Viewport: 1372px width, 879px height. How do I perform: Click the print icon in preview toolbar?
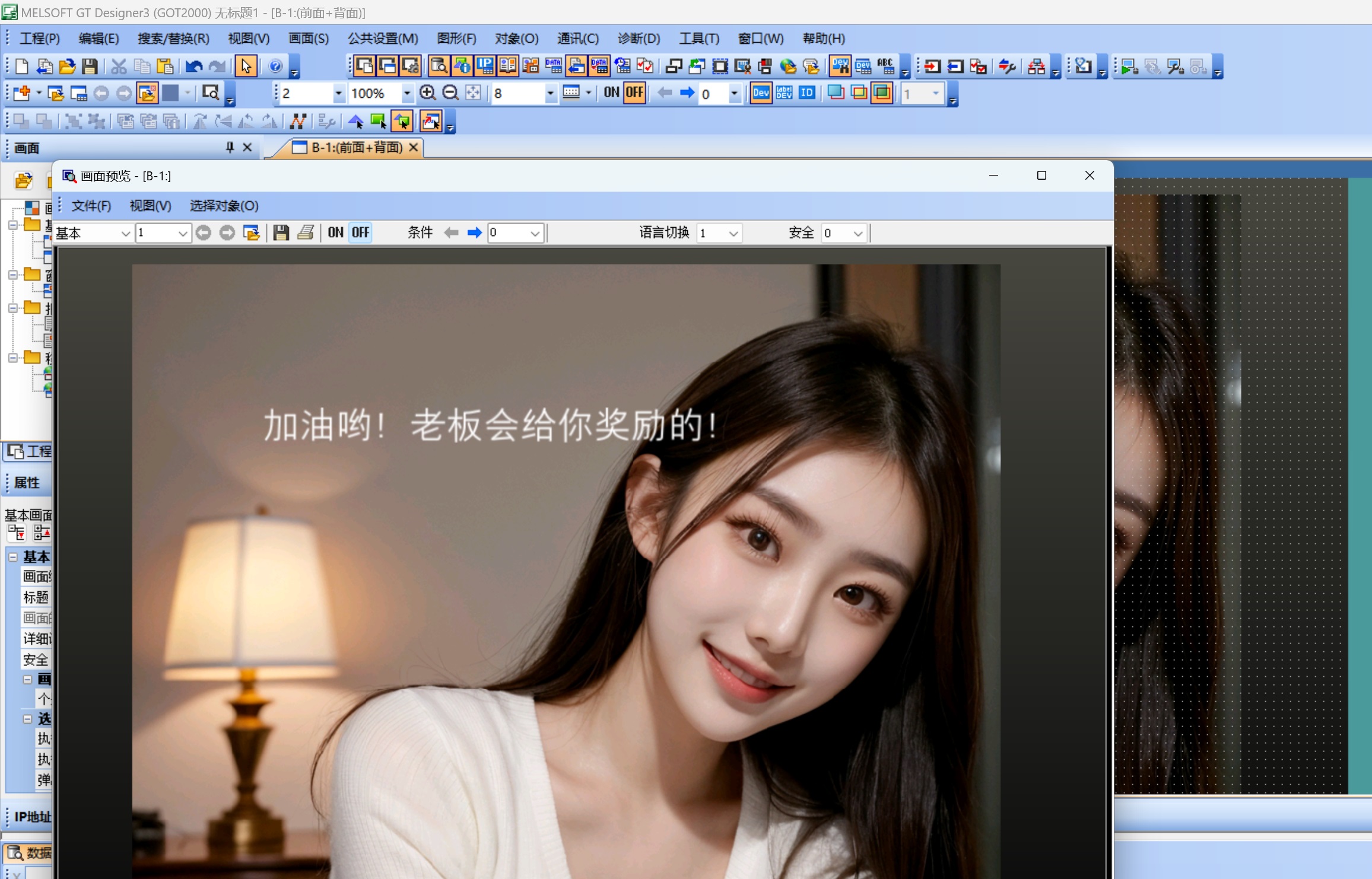(306, 233)
